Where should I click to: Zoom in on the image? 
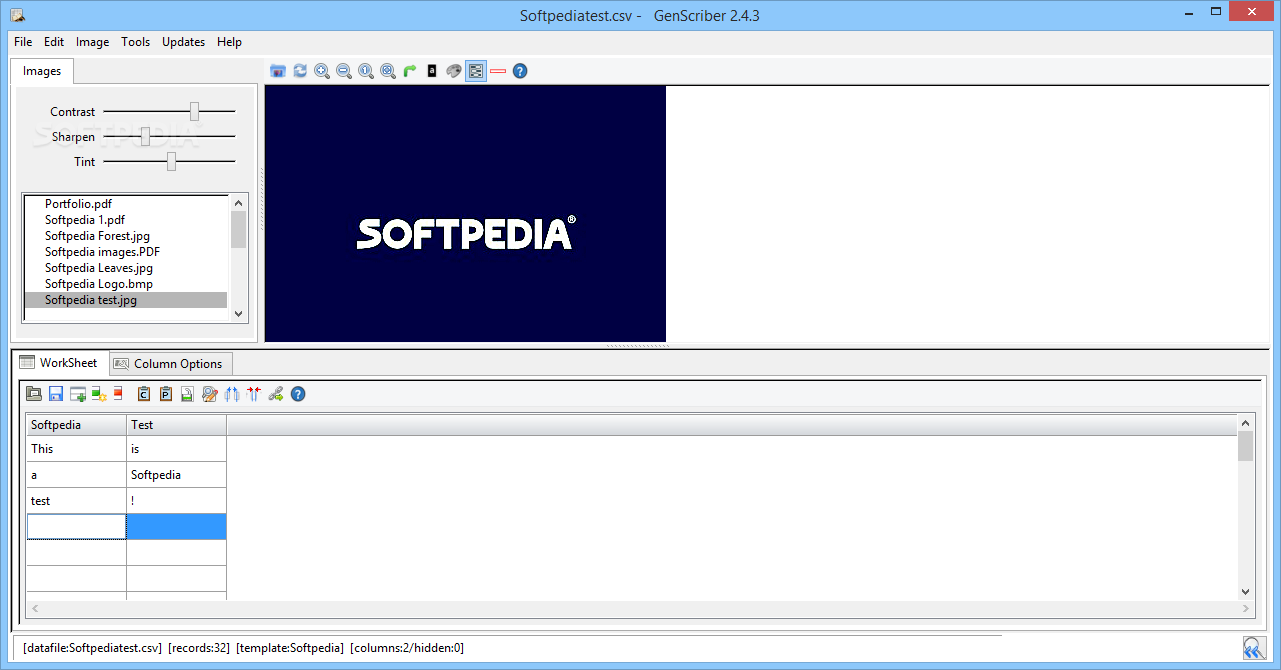point(322,71)
